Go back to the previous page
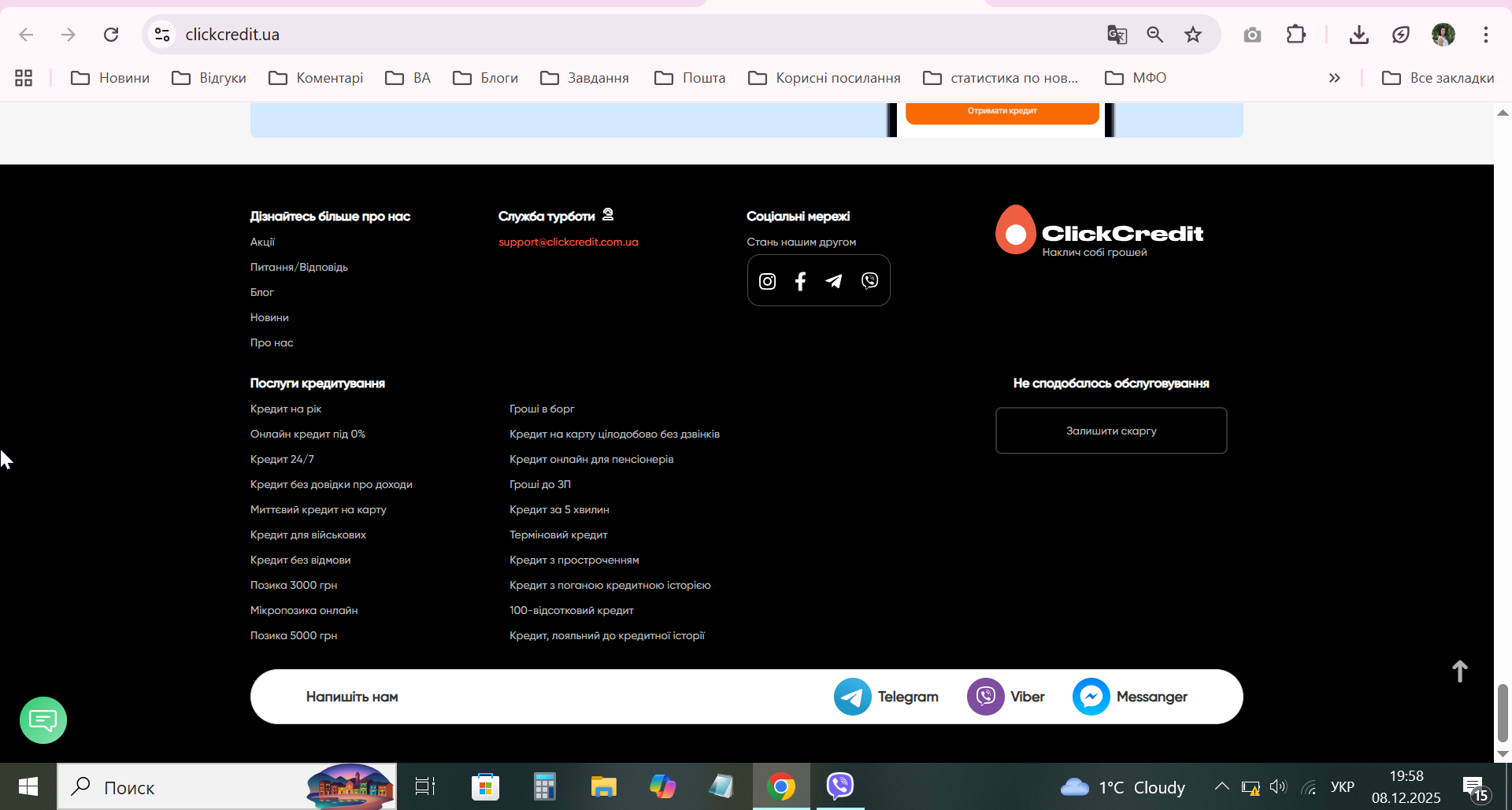Image resolution: width=1512 pixels, height=810 pixels. click(26, 35)
